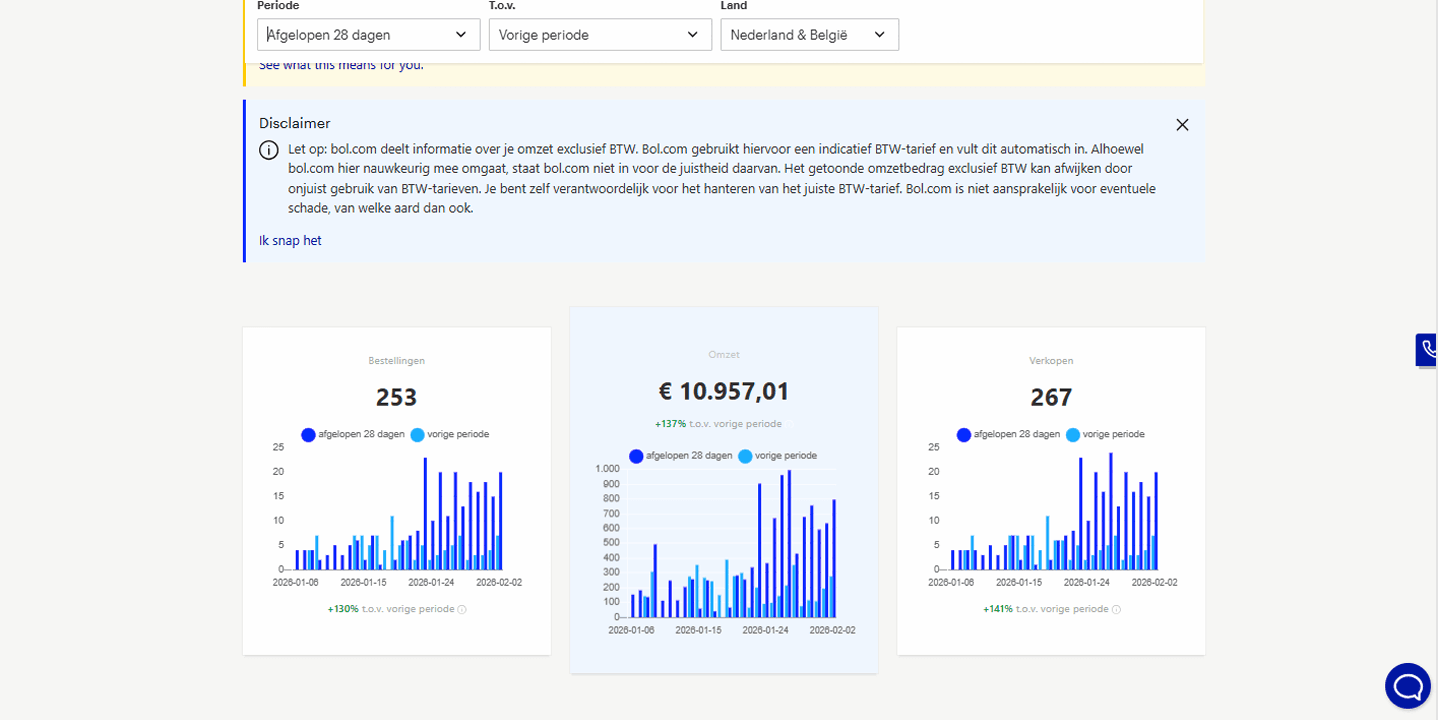The width and height of the screenshot is (1438, 720).
Task: Click the 'Ik snap het' link
Action: (290, 240)
